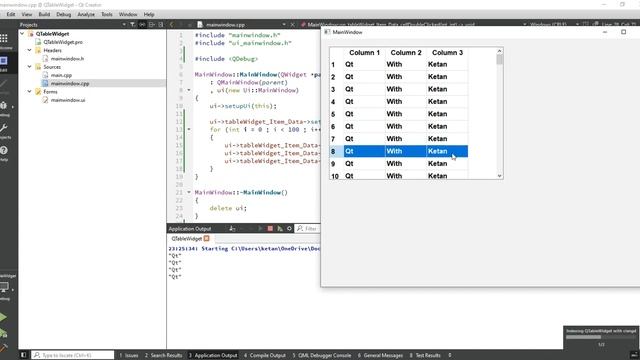Open the kit selector monitor icon
The image size is (640, 360).
(x=5, y=287)
